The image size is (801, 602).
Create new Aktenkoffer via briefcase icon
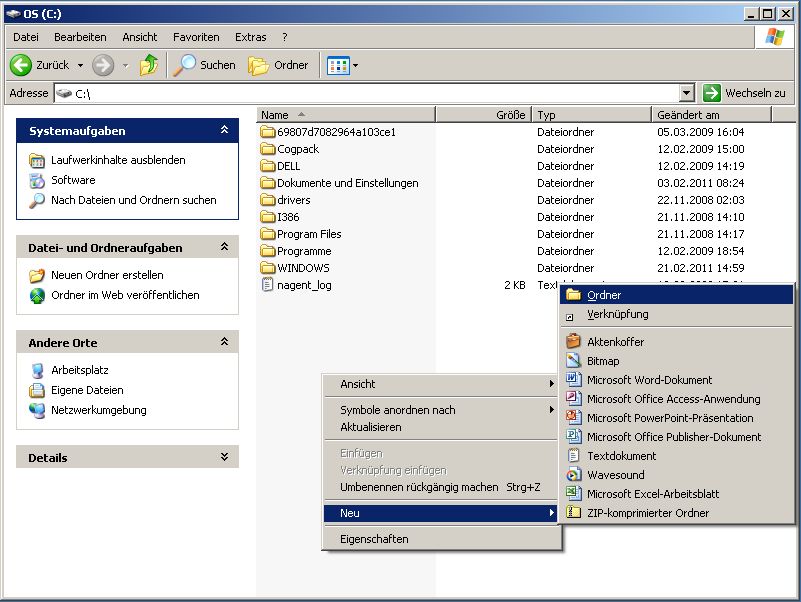click(573, 341)
